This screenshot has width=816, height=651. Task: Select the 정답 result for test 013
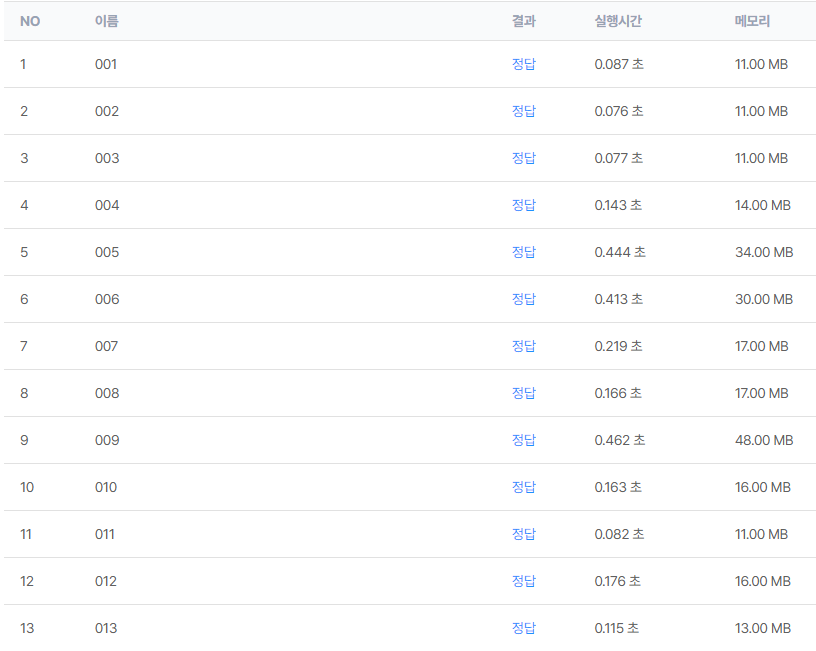click(524, 628)
